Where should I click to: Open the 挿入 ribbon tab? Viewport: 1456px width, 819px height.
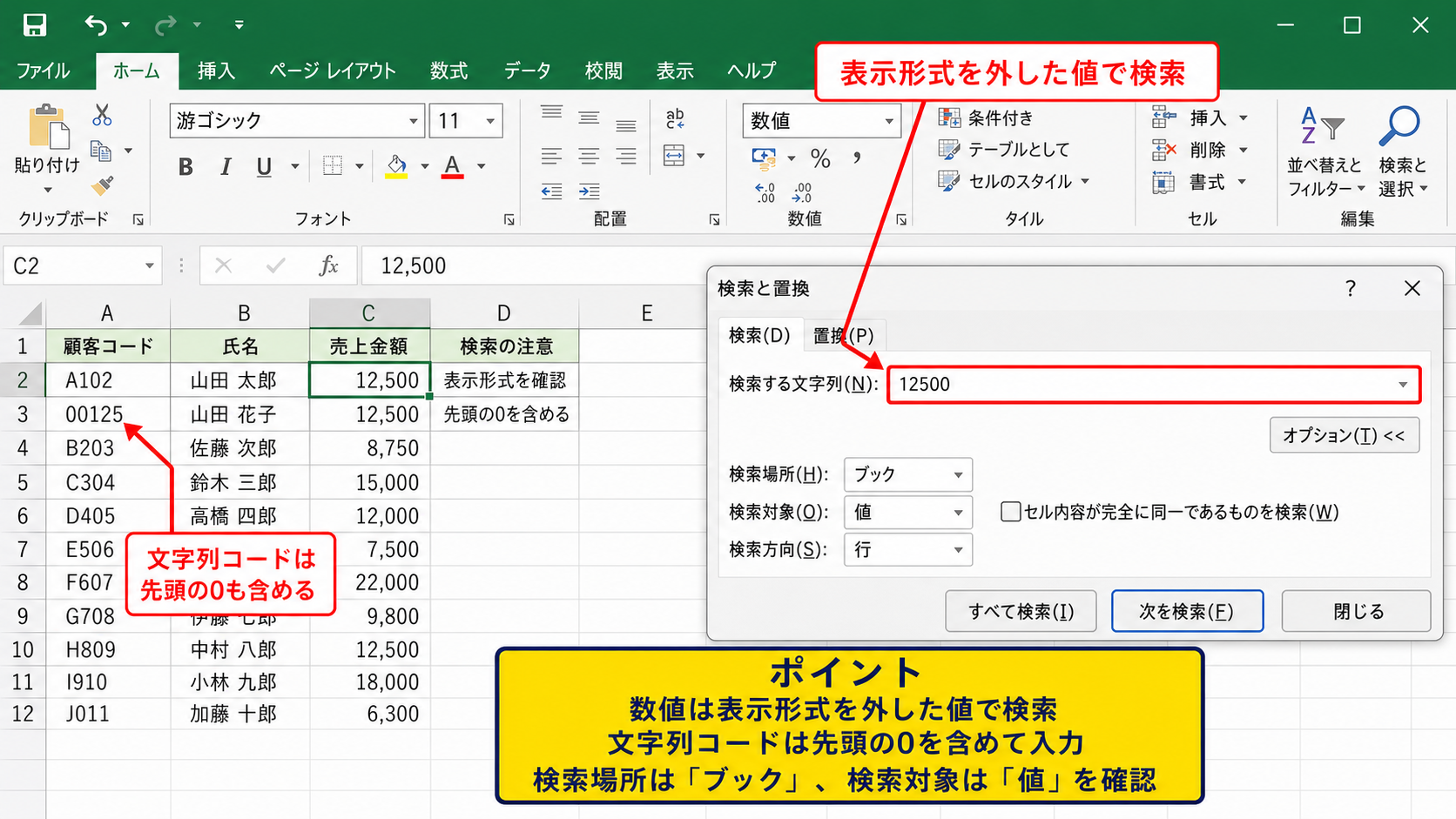coord(216,70)
